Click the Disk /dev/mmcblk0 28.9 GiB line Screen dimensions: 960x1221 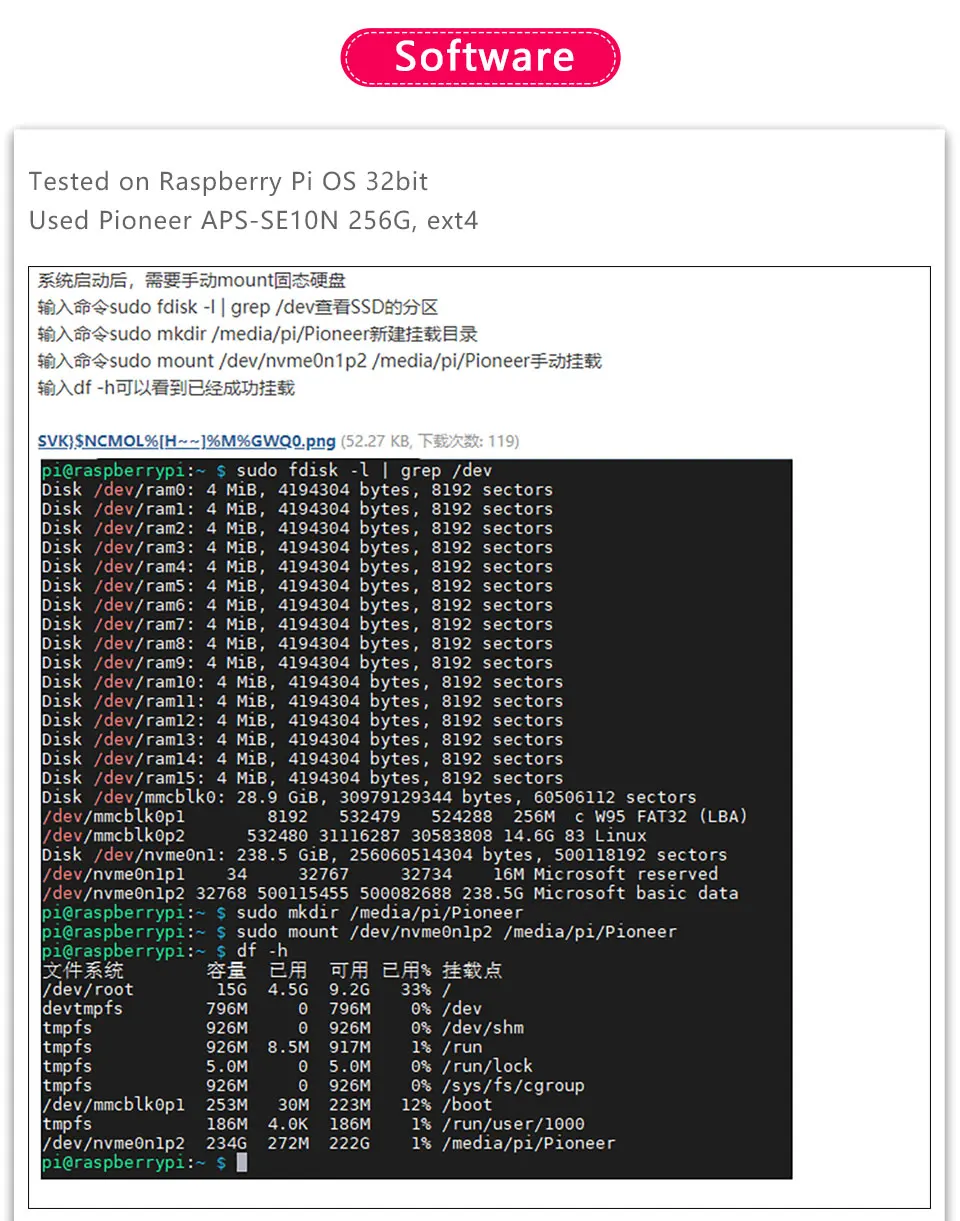(368, 798)
